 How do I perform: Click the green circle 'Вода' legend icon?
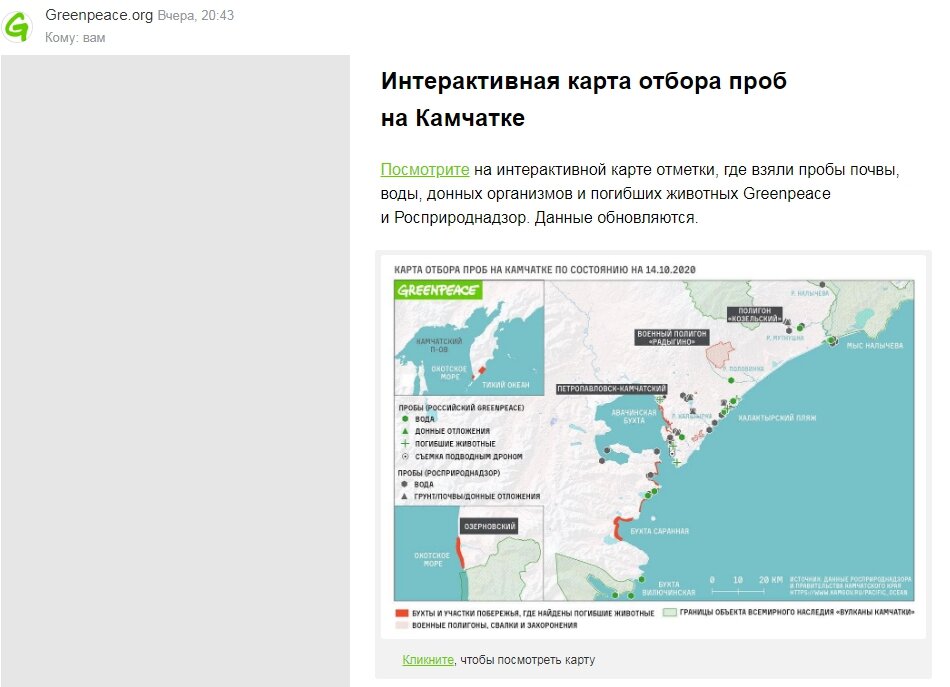point(405,419)
